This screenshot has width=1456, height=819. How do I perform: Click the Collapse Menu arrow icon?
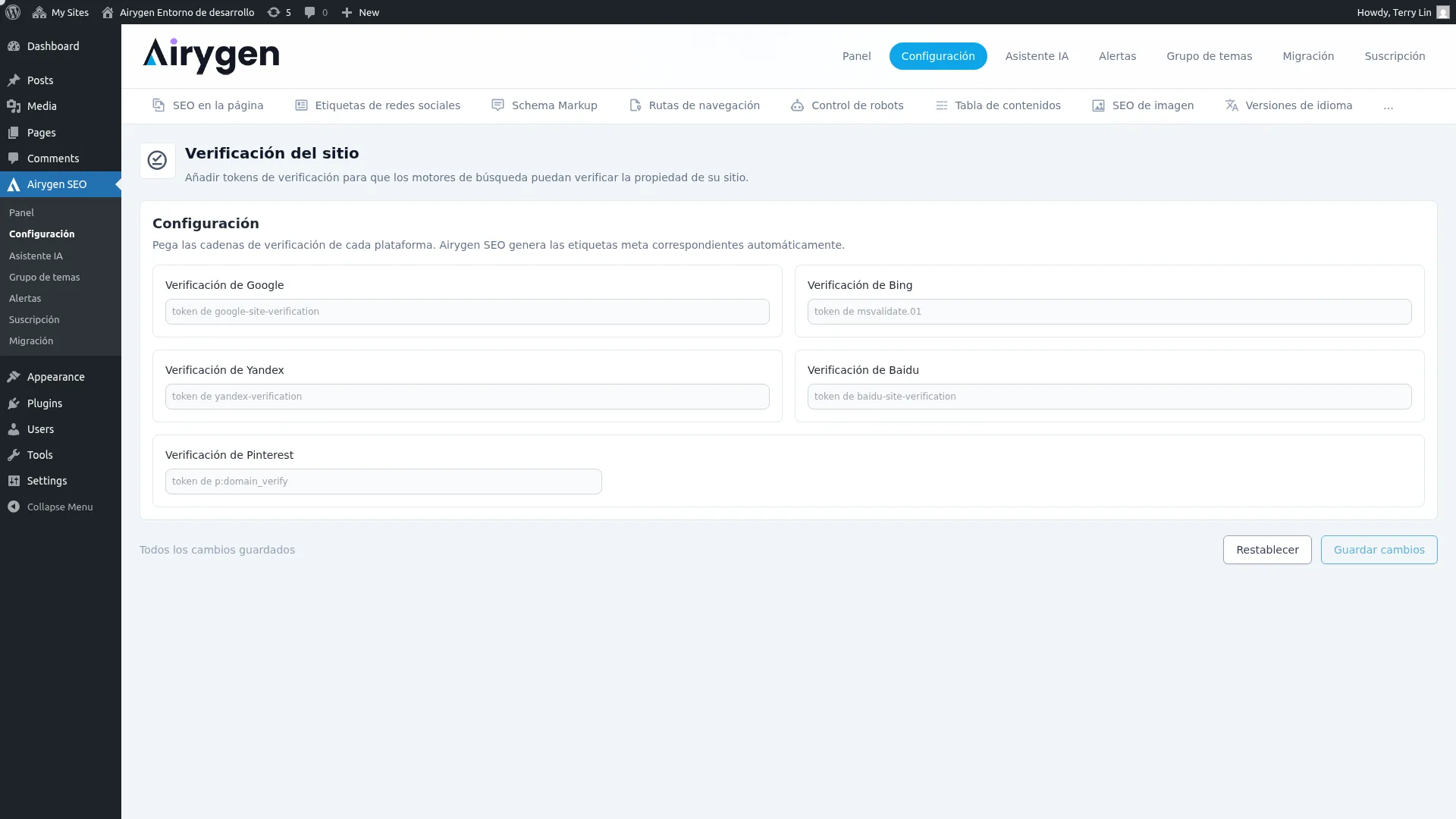point(14,507)
